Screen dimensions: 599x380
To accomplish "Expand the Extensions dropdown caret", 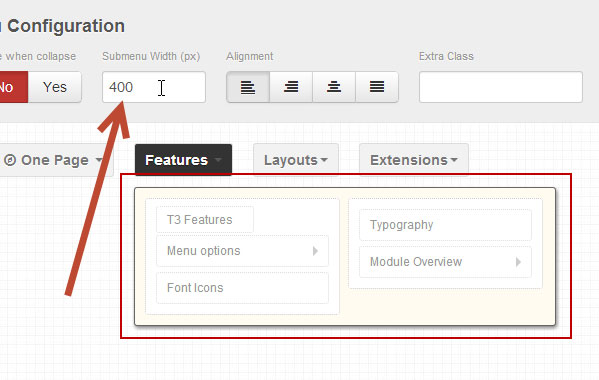I will pos(454,160).
